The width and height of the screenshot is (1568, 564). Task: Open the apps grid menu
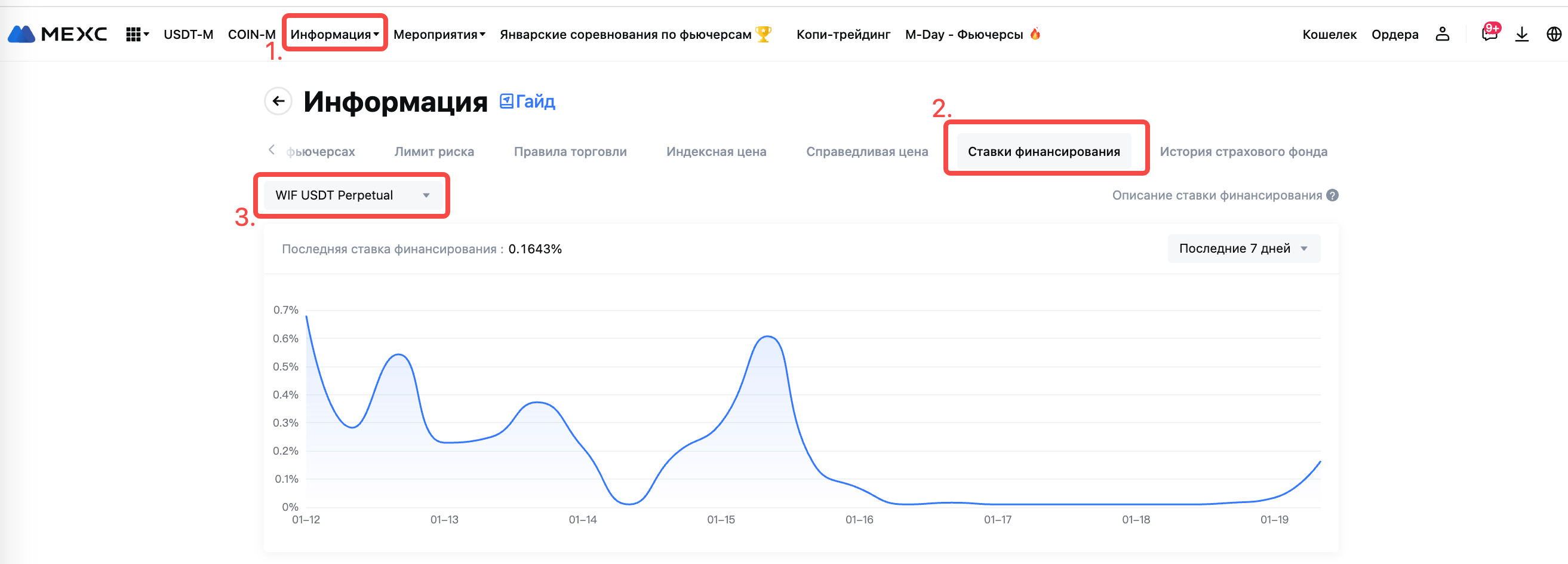(136, 34)
